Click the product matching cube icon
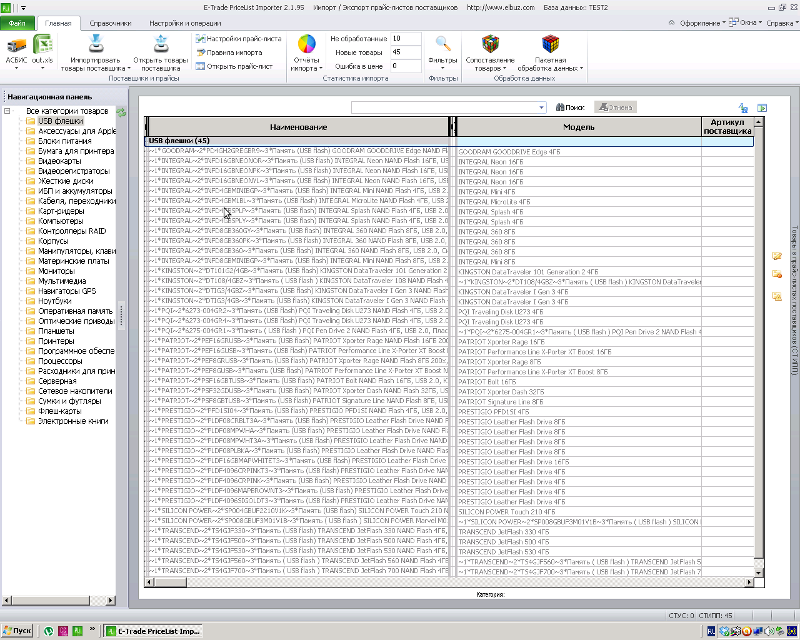This screenshot has width=800, height=640. click(490, 44)
